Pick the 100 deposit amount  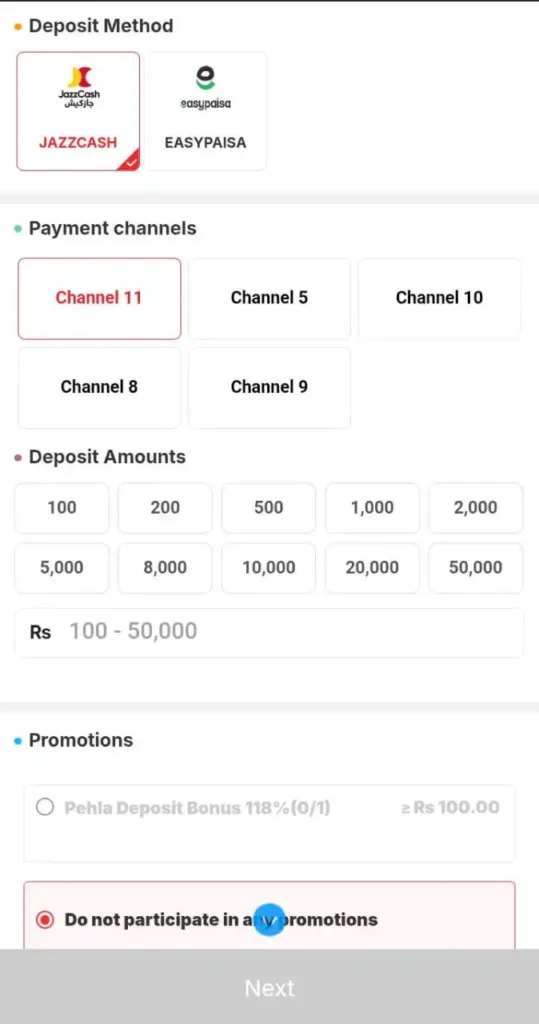pyautogui.click(x=62, y=508)
